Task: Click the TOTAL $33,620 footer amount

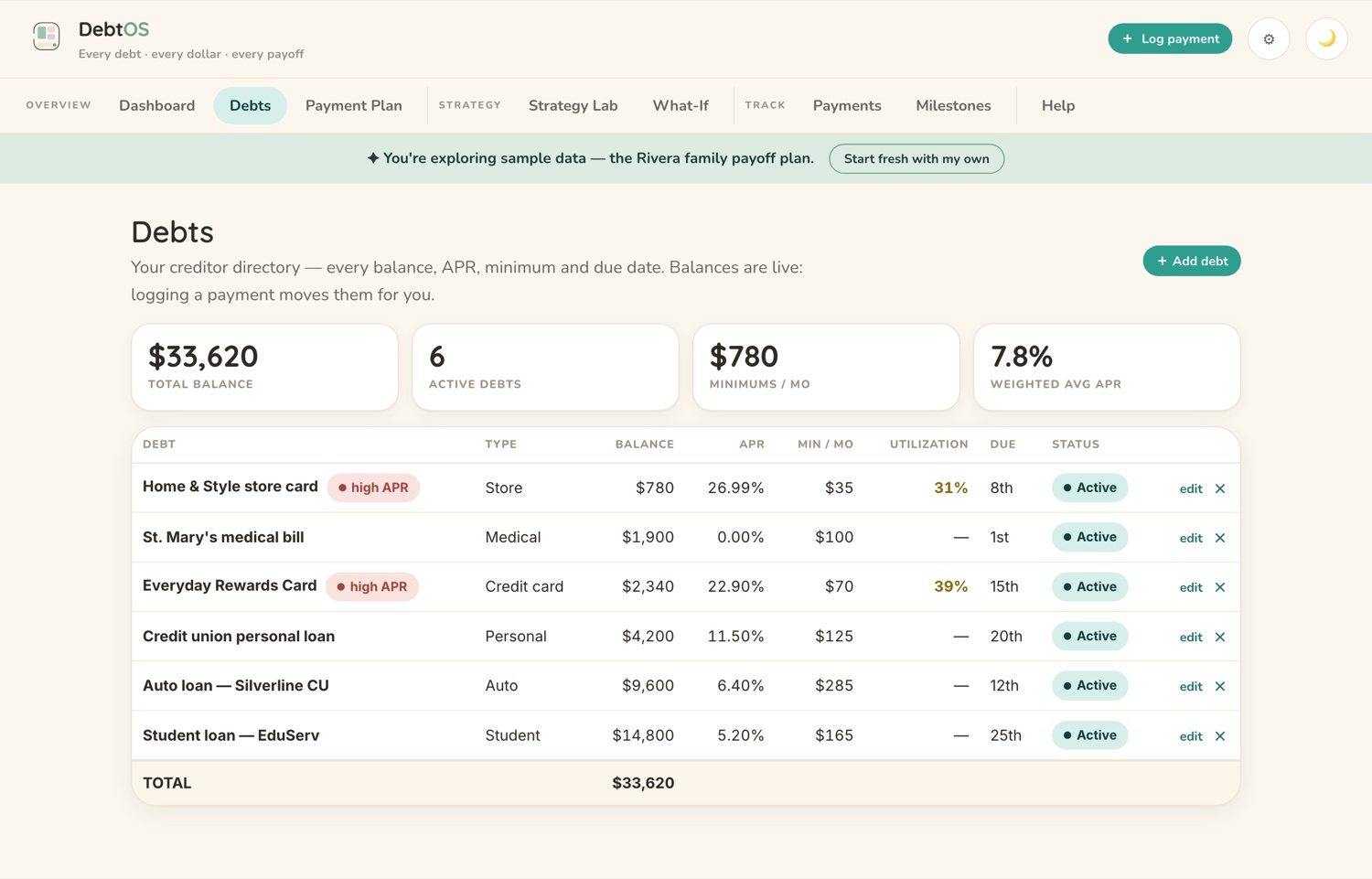Action: [643, 783]
